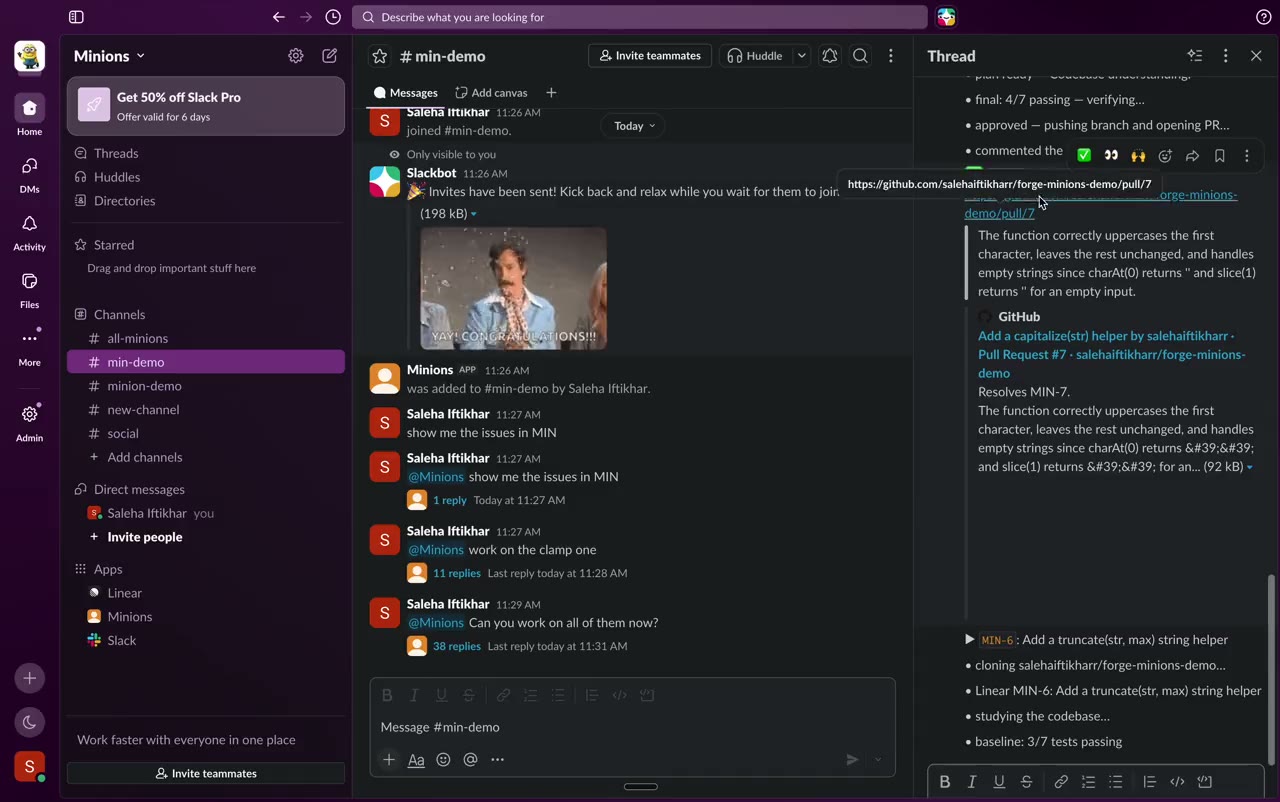Toggle code formatting in thread composer
This screenshot has height=802, width=1280.
1177,782
